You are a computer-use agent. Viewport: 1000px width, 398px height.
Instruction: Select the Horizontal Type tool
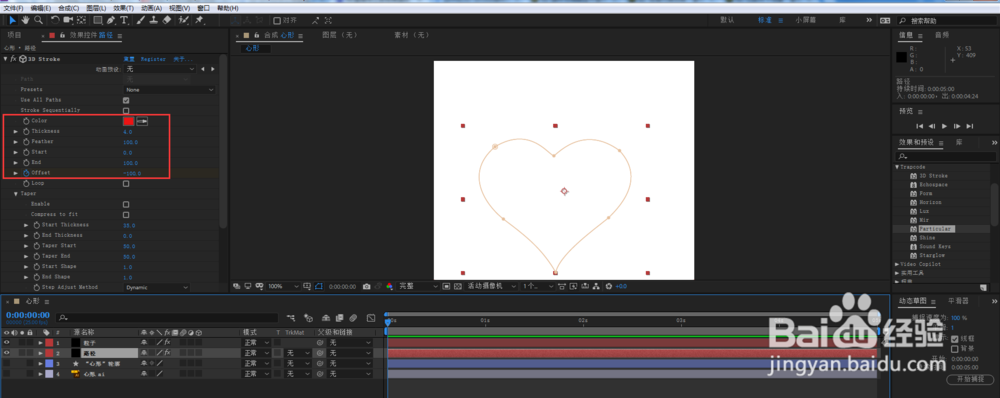point(124,20)
